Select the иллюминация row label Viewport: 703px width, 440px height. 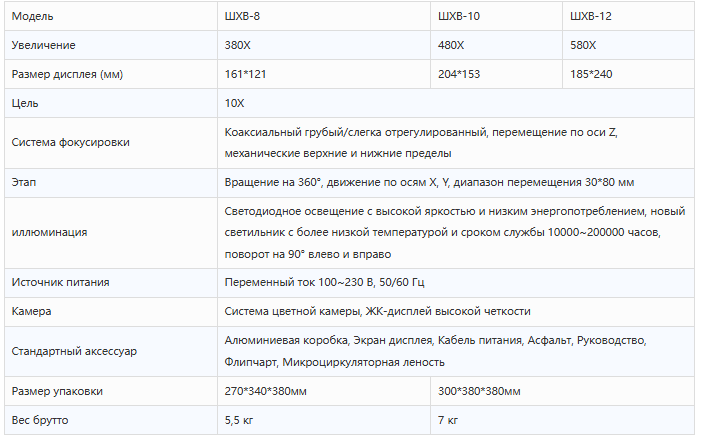[49, 232]
